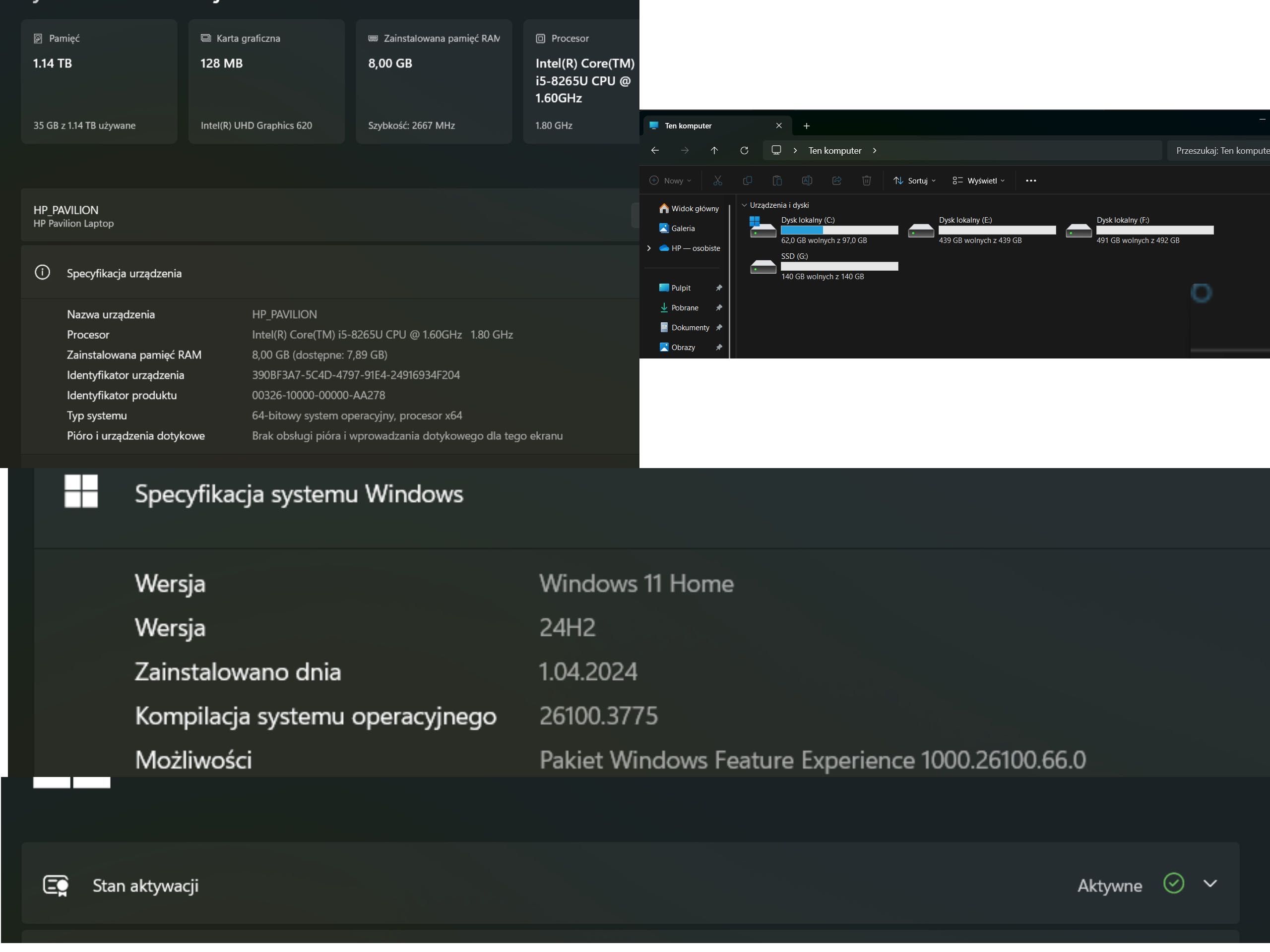Screen dimensions: 1270x952
Task: Open the Pamięć 1.14 TB card
Action: [x=99, y=81]
